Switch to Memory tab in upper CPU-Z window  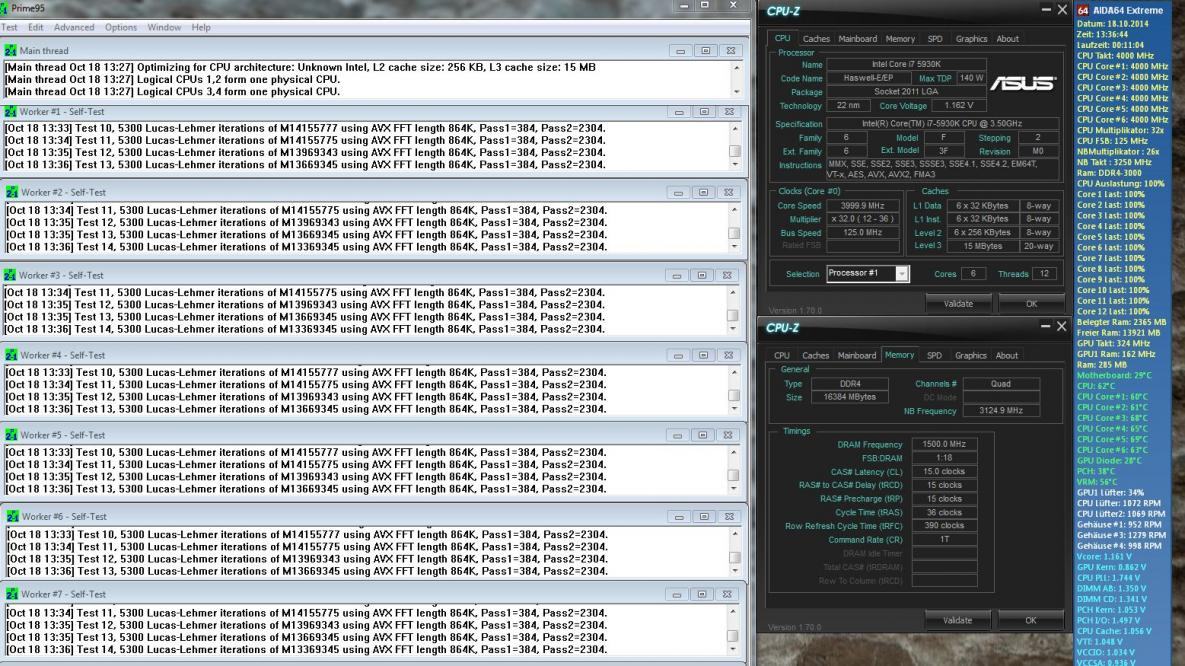click(x=900, y=39)
